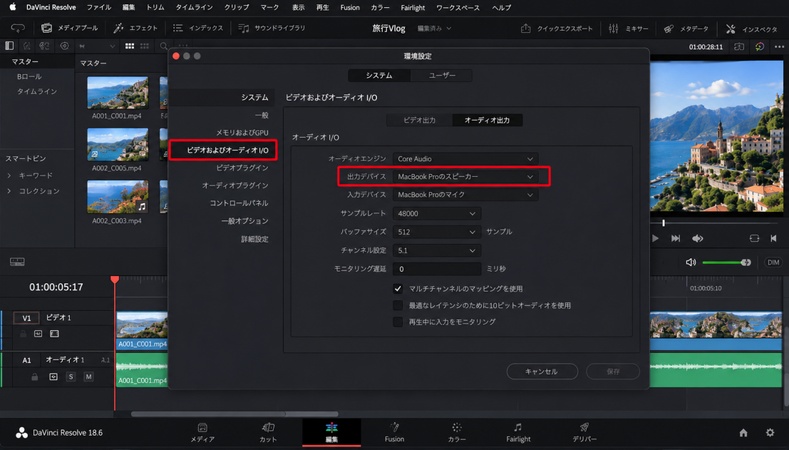The width and height of the screenshot is (789, 450).
Task: Select メモリおよびGPU in sidebar
Action: point(242,133)
